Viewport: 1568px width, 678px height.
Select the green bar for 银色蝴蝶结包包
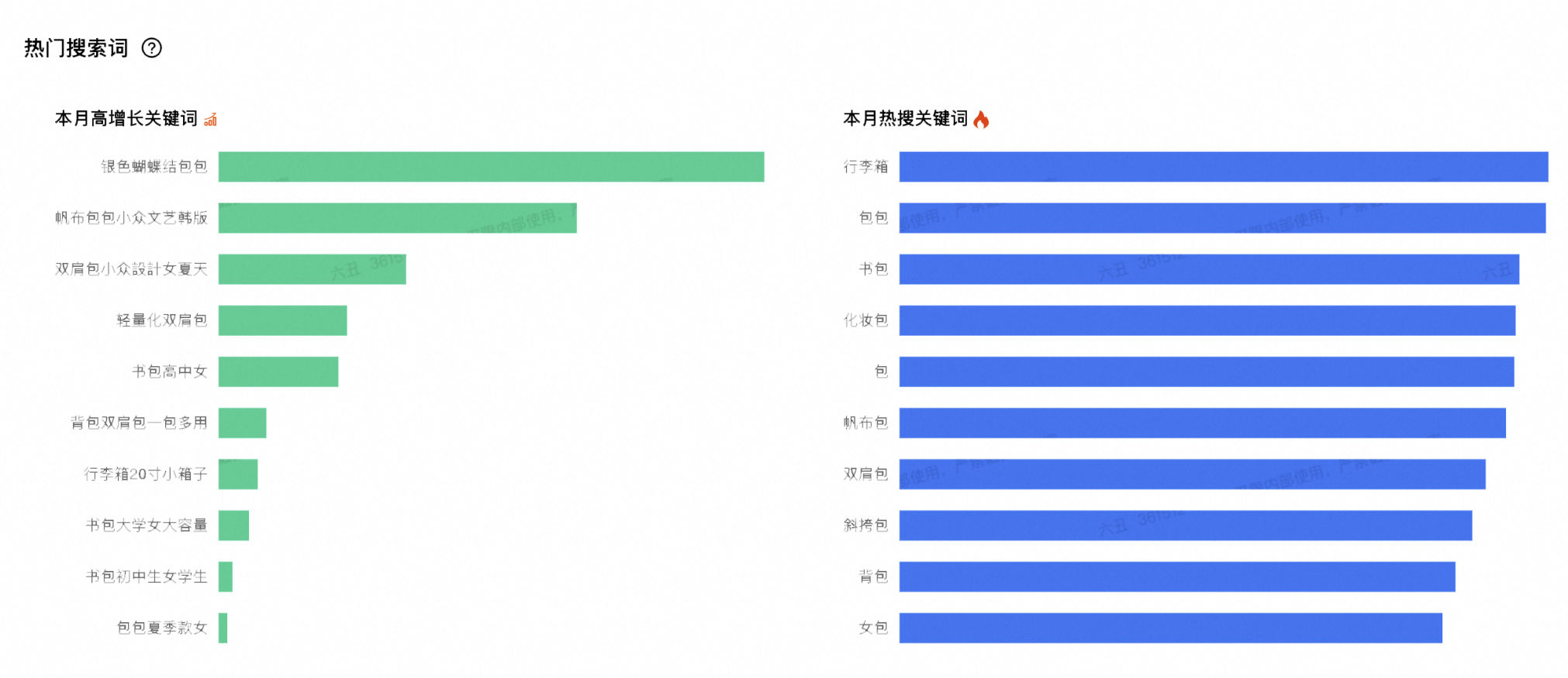click(x=491, y=167)
